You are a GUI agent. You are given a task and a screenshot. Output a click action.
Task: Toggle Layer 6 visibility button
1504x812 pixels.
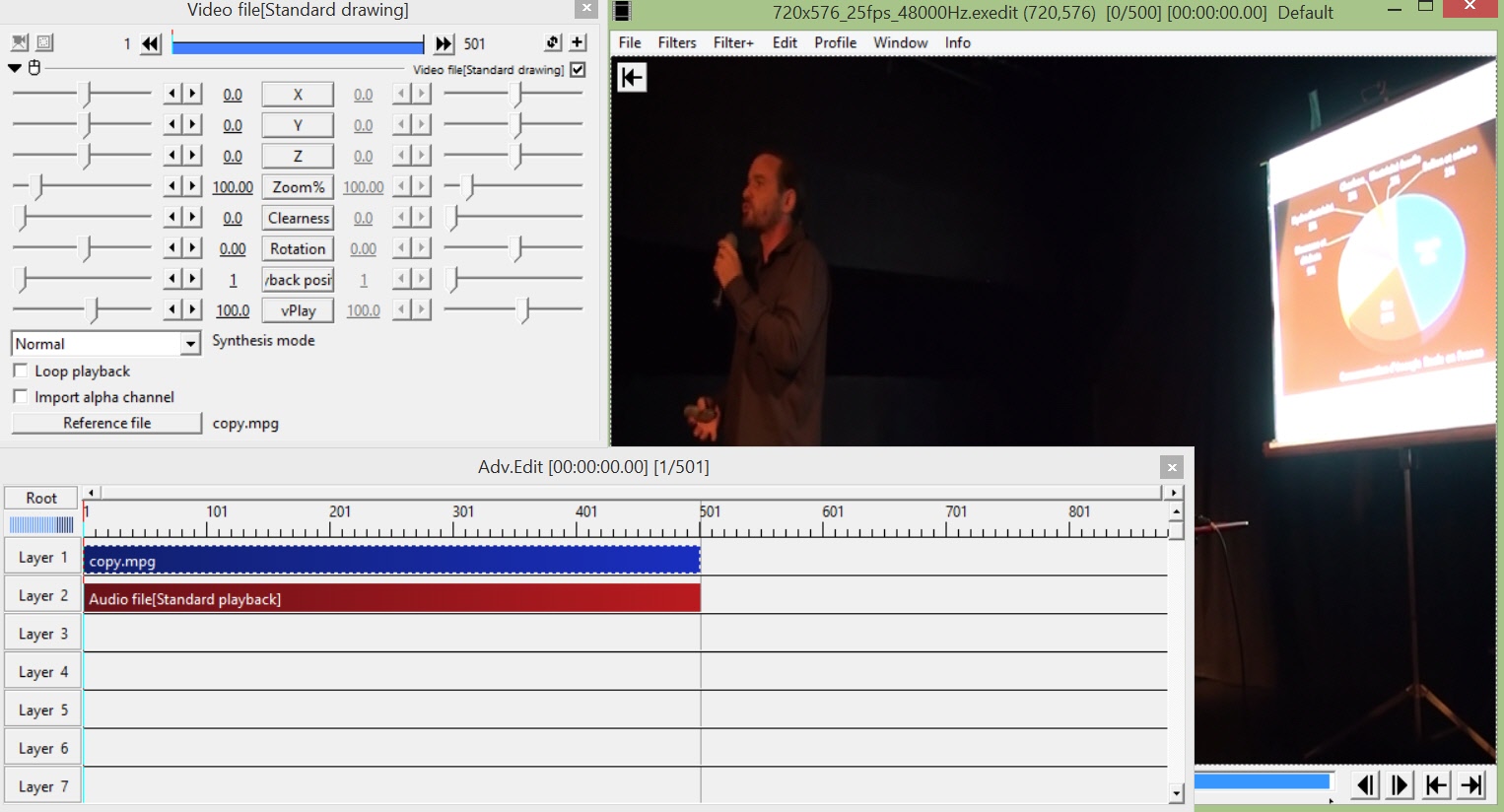[42, 749]
